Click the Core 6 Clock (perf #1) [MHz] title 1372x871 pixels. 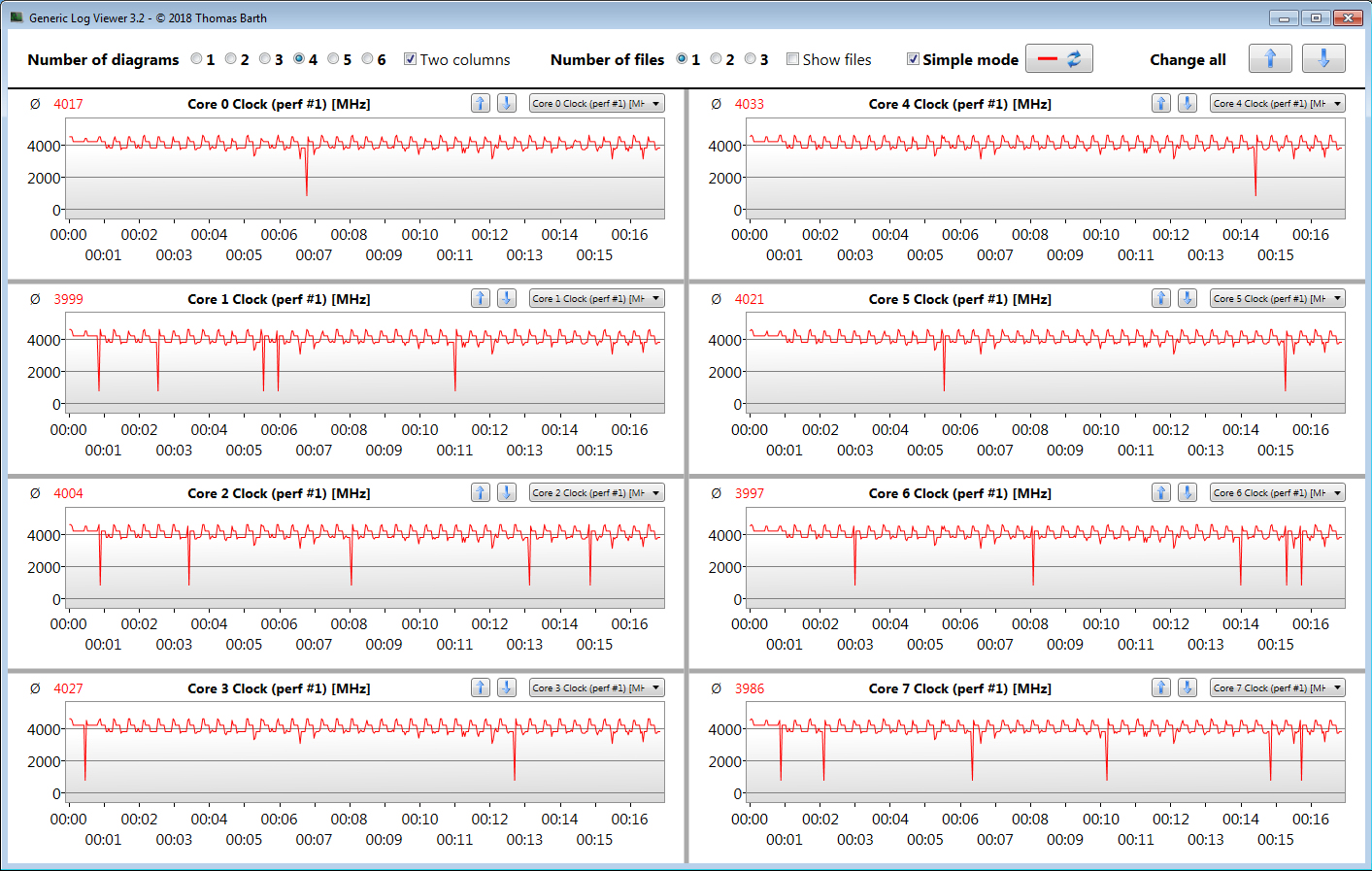tap(960, 493)
